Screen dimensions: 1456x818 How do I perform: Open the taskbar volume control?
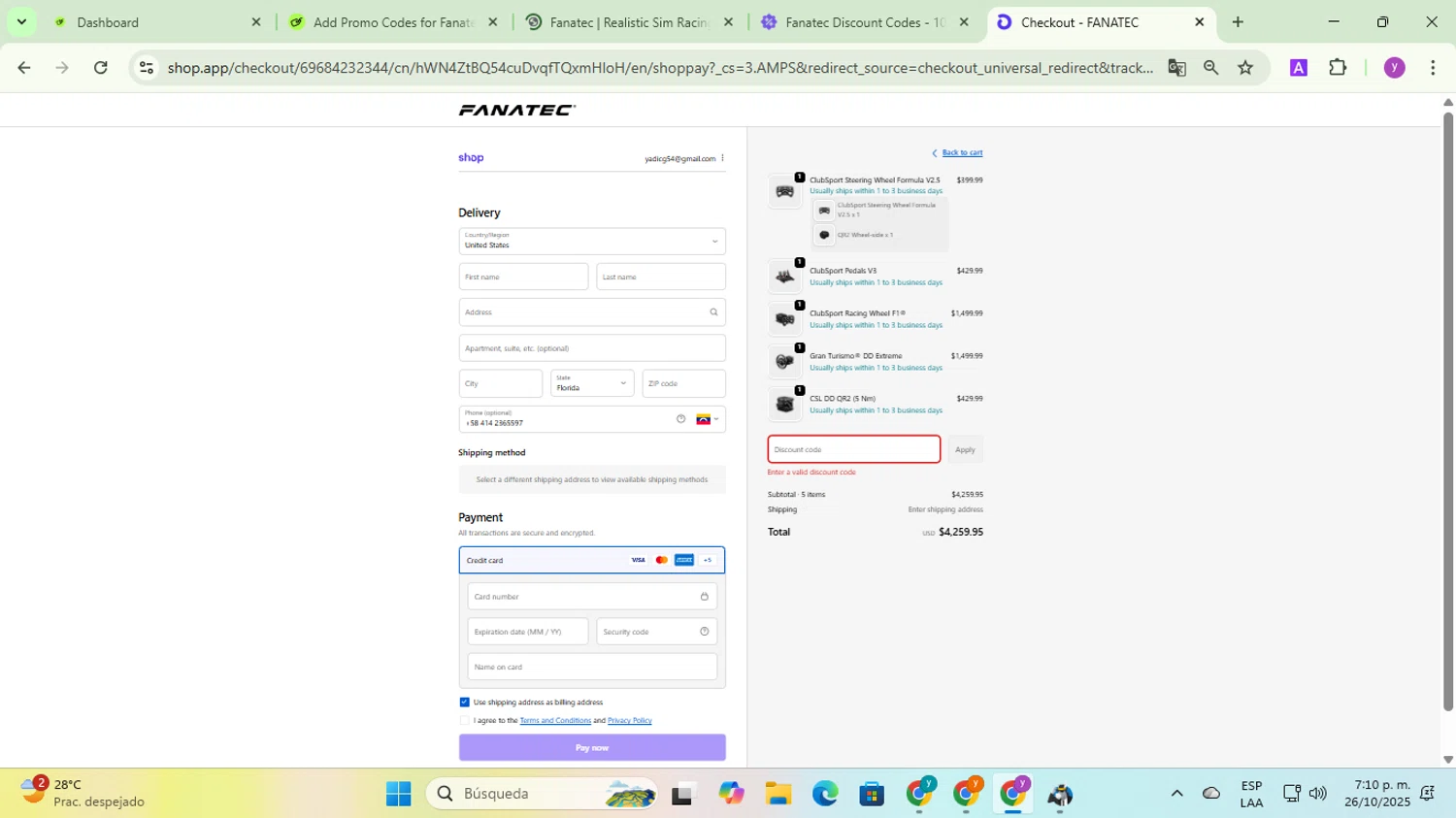tap(1317, 794)
